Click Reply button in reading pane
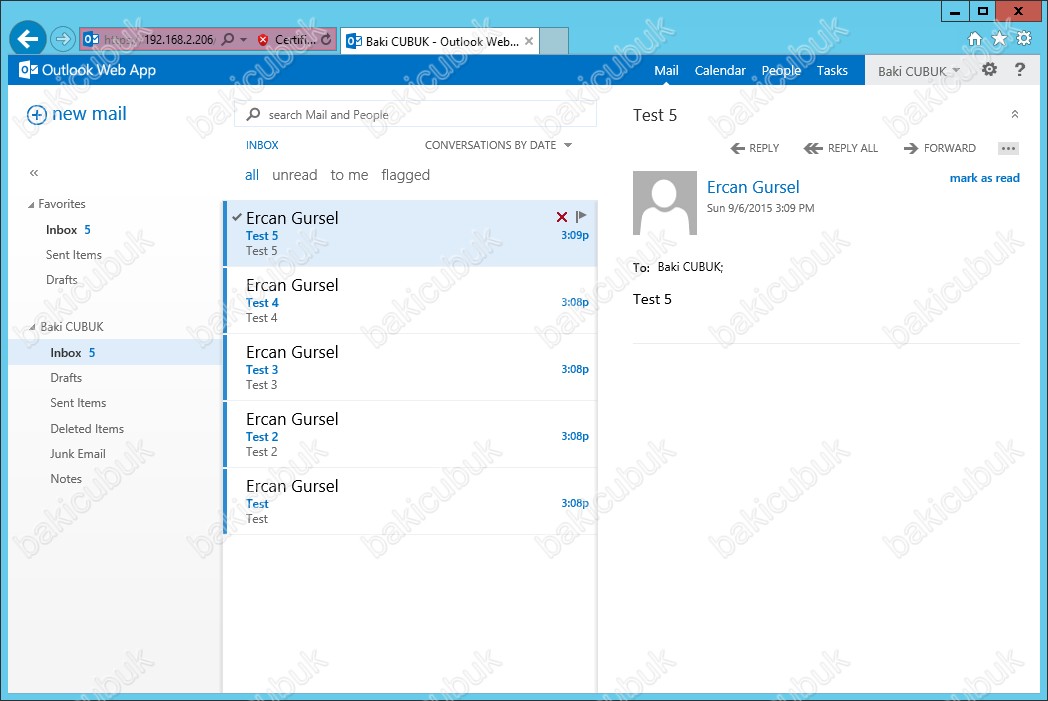 (755, 148)
